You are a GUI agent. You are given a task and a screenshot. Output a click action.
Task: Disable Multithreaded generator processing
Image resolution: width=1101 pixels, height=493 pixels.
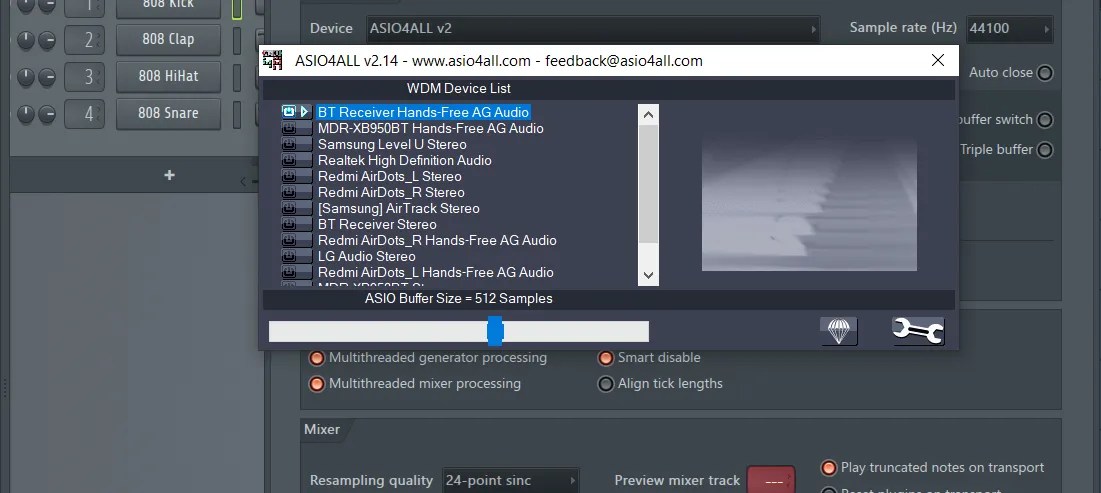(x=317, y=358)
